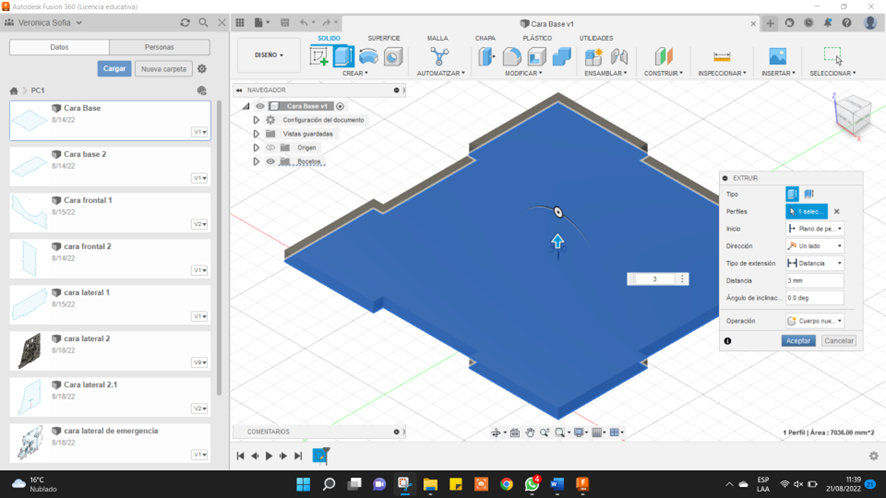Open the Inicio dropdown
Viewport: 886px width, 498px height.
(x=815, y=229)
